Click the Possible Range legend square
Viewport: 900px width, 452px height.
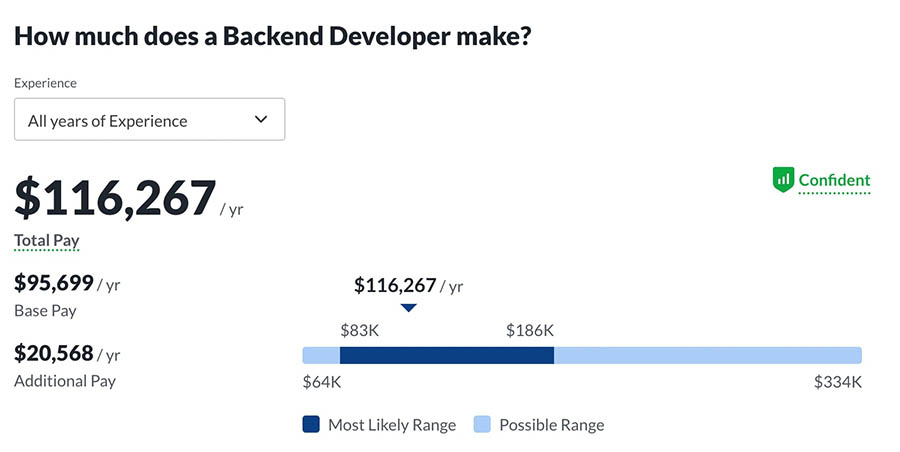point(482,424)
